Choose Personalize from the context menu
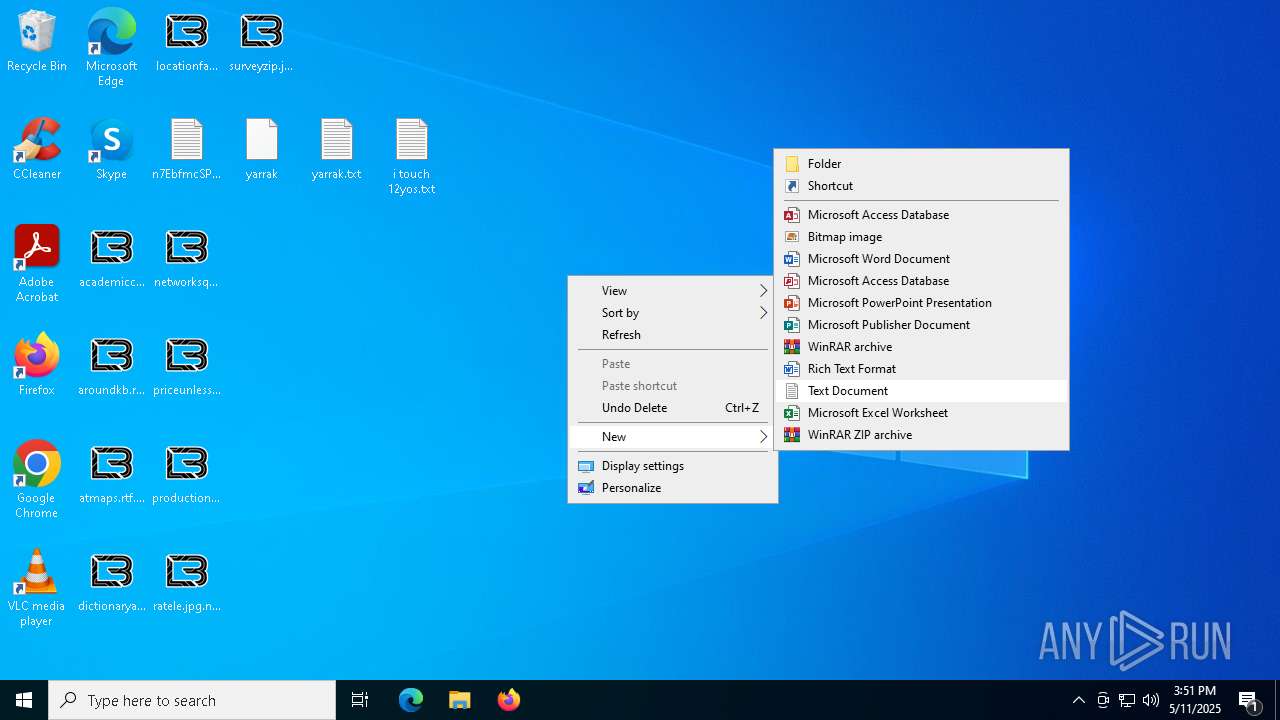 (673, 488)
